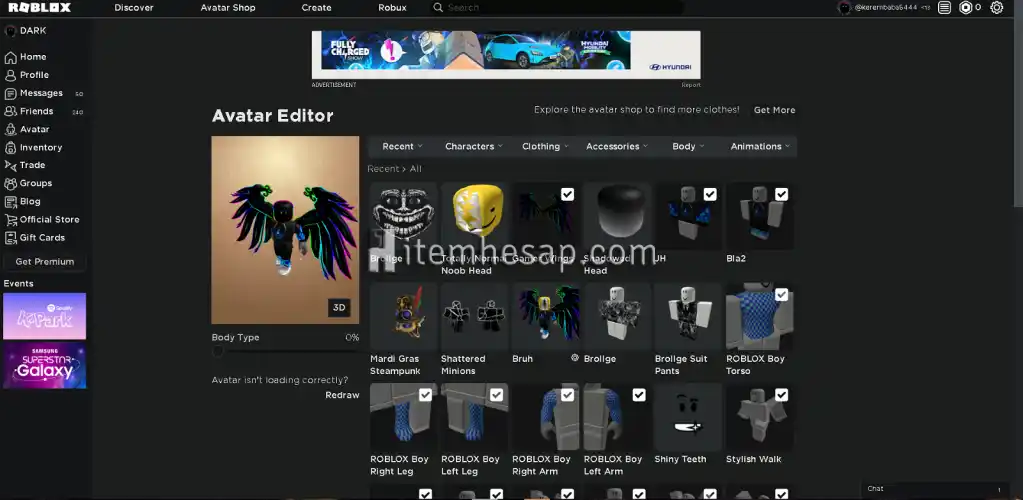Viewport: 1023px width, 500px height.
Task: Unequip the Stylish Walk animation
Action: 781,395
